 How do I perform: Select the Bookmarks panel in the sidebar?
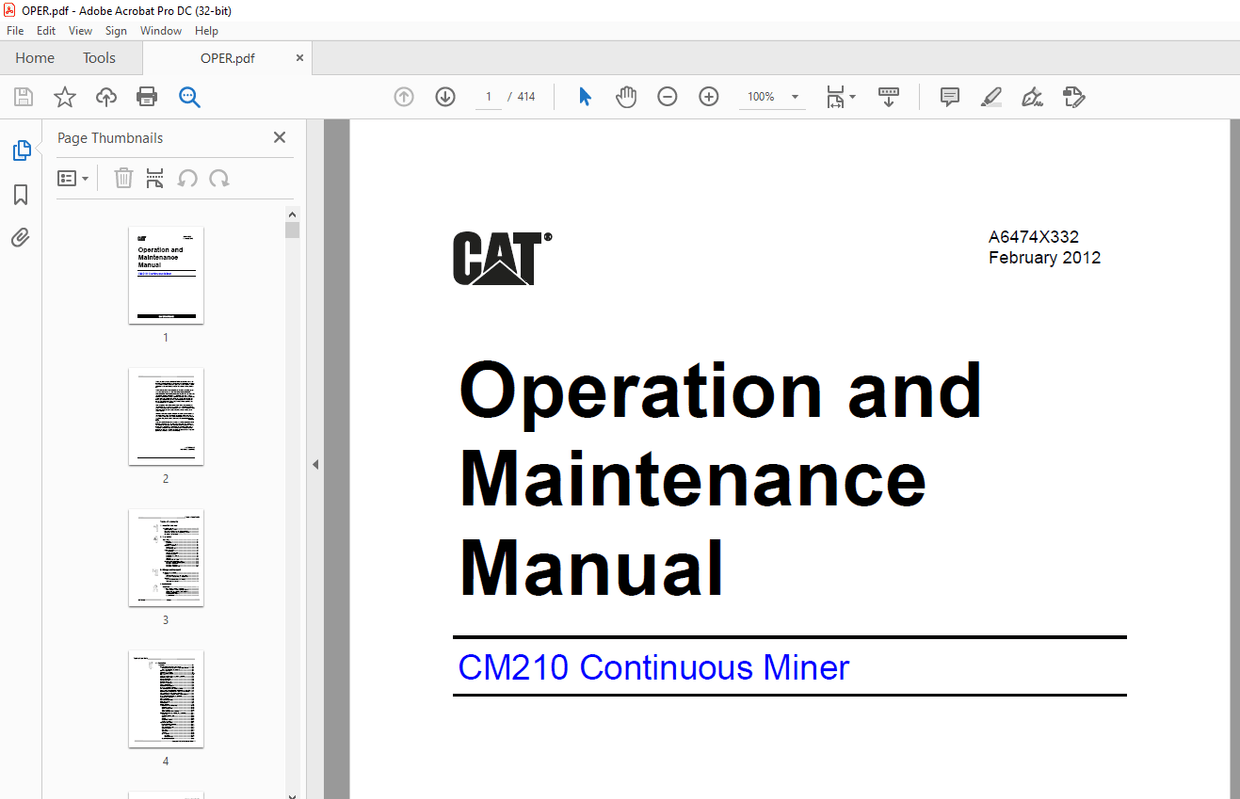(20, 194)
